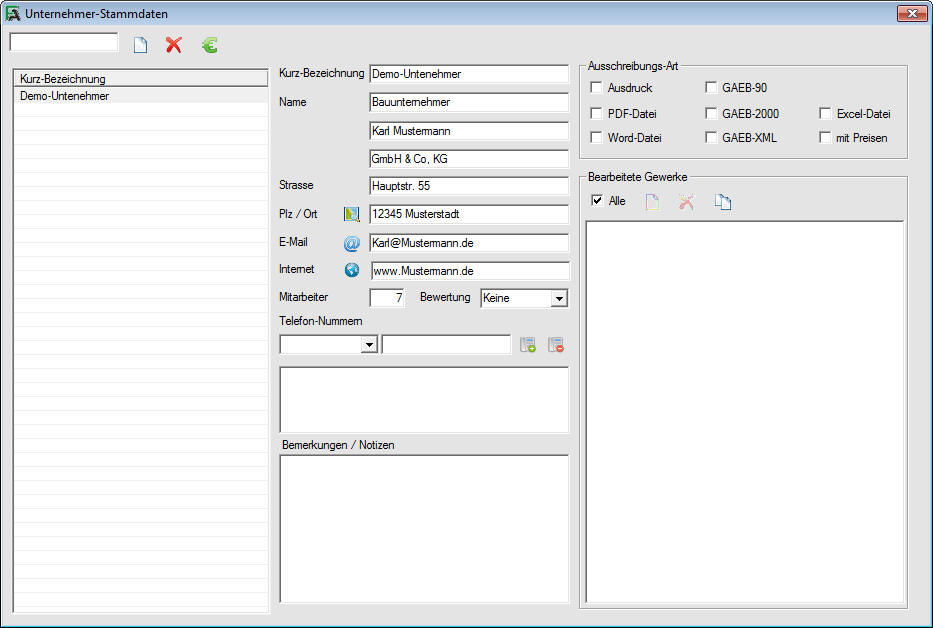Click copy Gewerke icon in Bearbeitete Gewerke
The height and width of the screenshot is (628, 933).
[723, 202]
